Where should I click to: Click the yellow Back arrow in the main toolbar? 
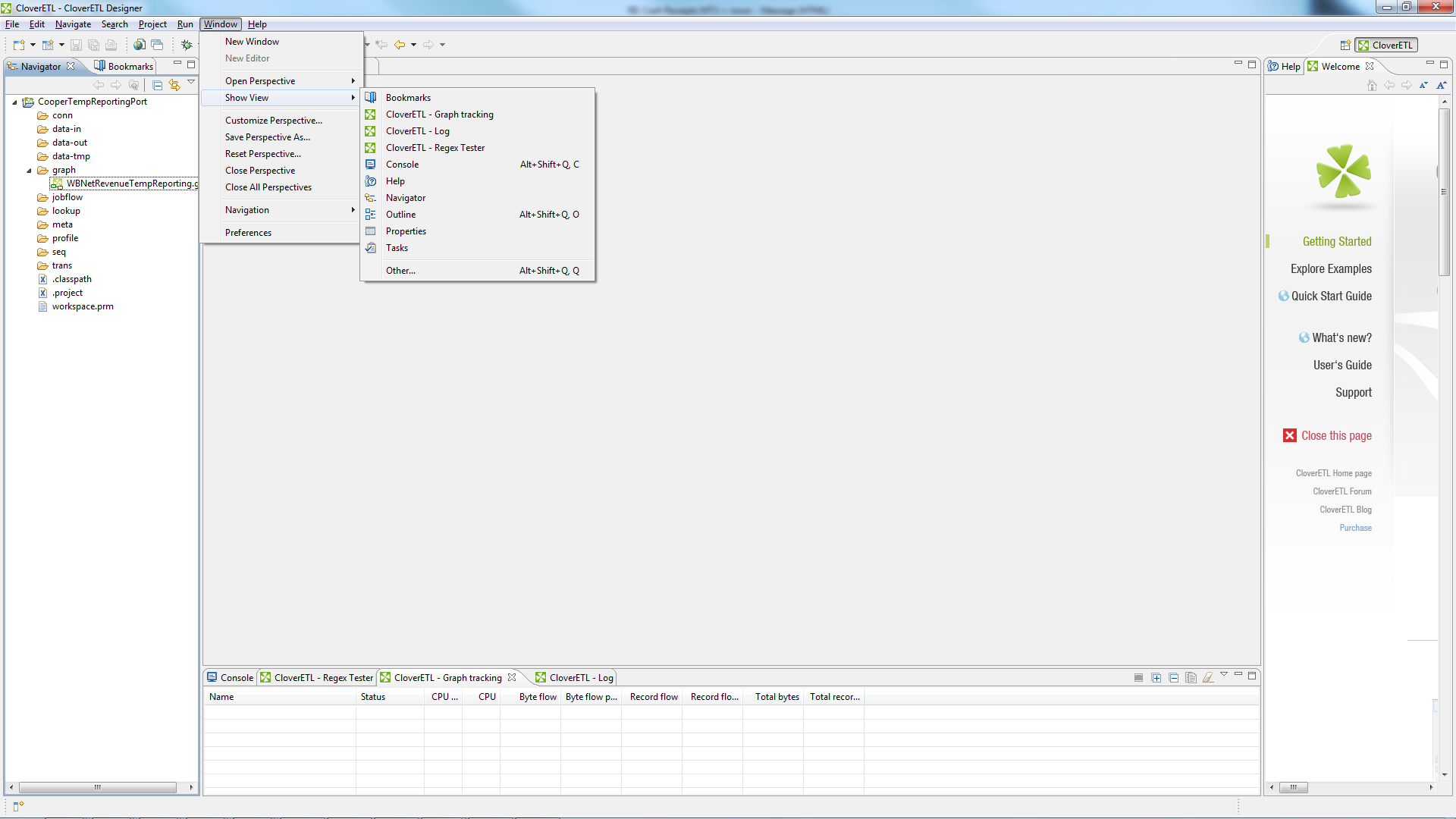400,45
